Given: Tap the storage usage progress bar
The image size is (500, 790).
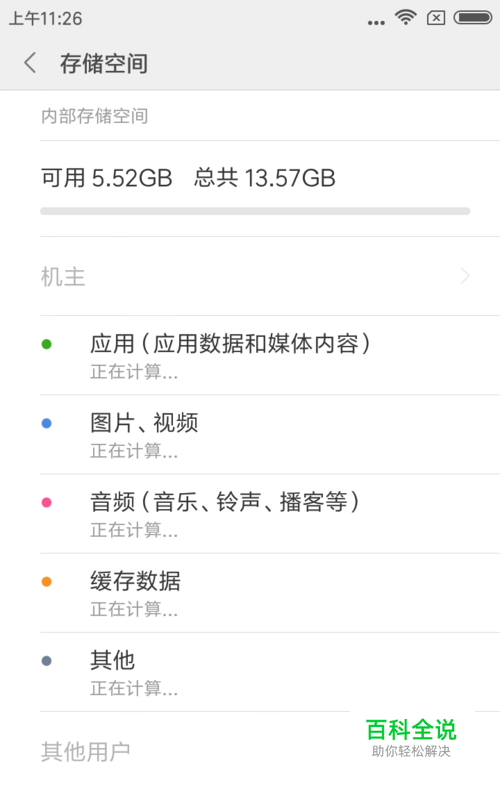Looking at the screenshot, I should click(x=255, y=211).
